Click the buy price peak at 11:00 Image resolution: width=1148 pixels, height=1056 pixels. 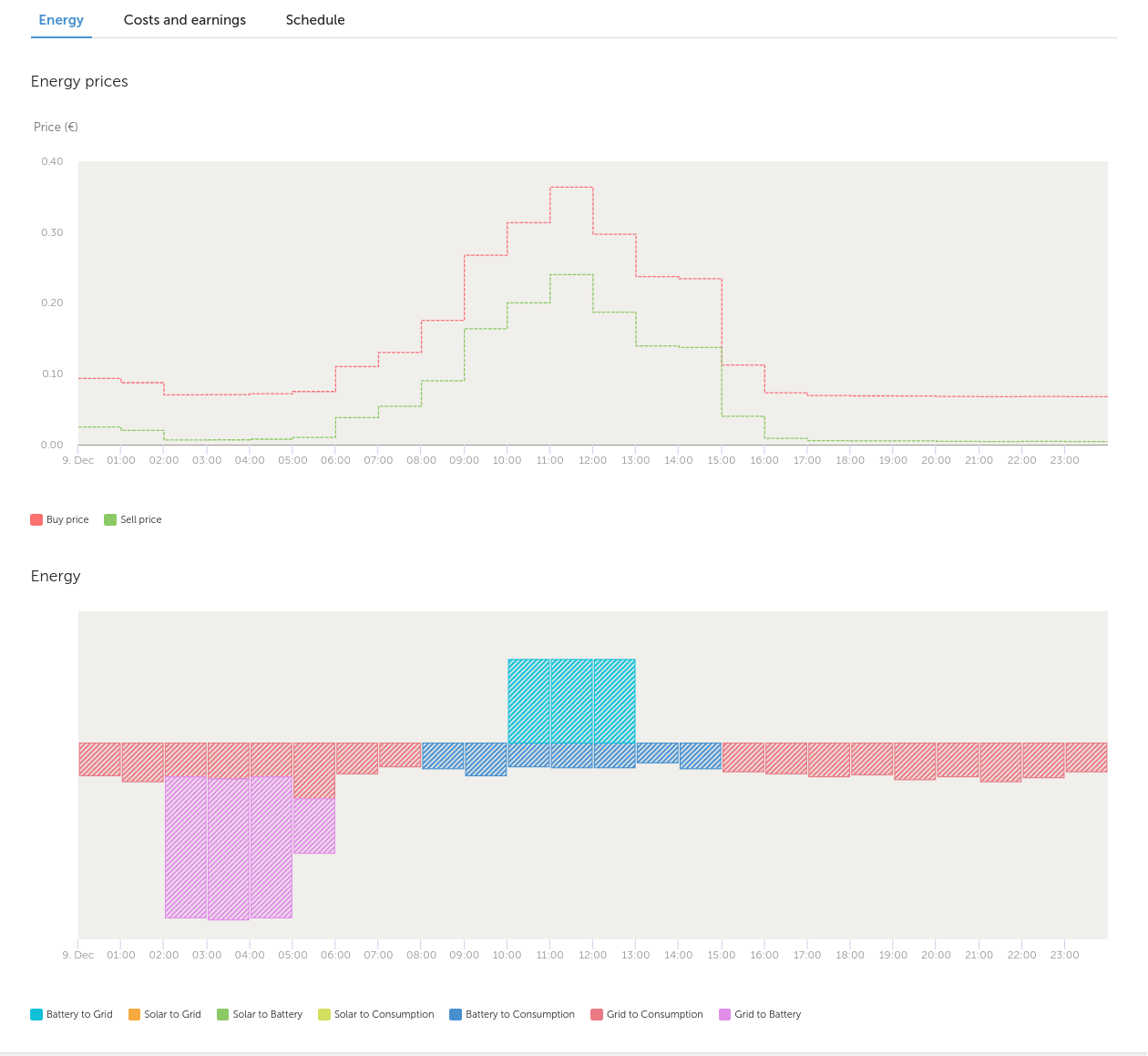[x=571, y=187]
